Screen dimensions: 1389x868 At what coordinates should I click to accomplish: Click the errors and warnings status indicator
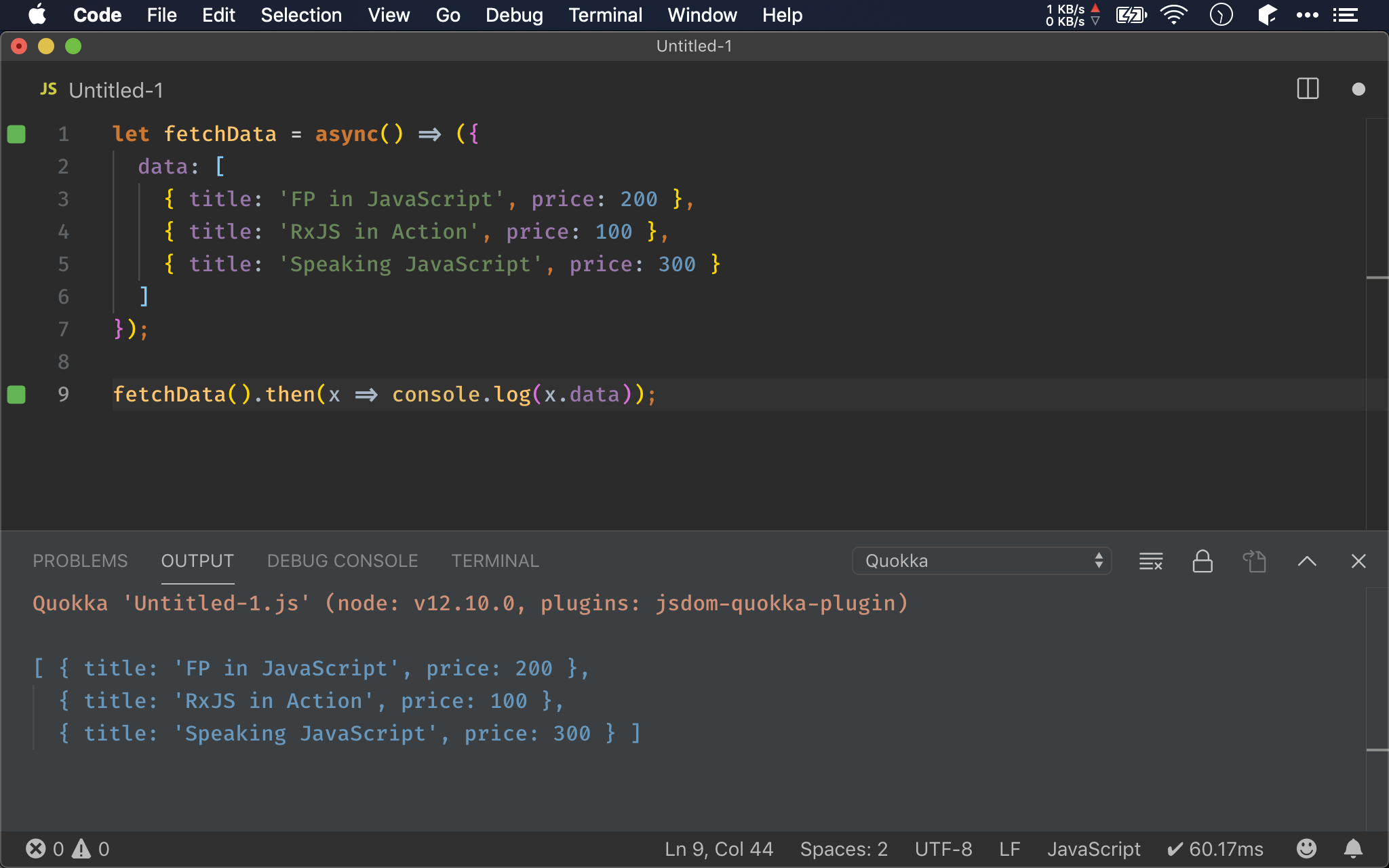click(x=67, y=849)
